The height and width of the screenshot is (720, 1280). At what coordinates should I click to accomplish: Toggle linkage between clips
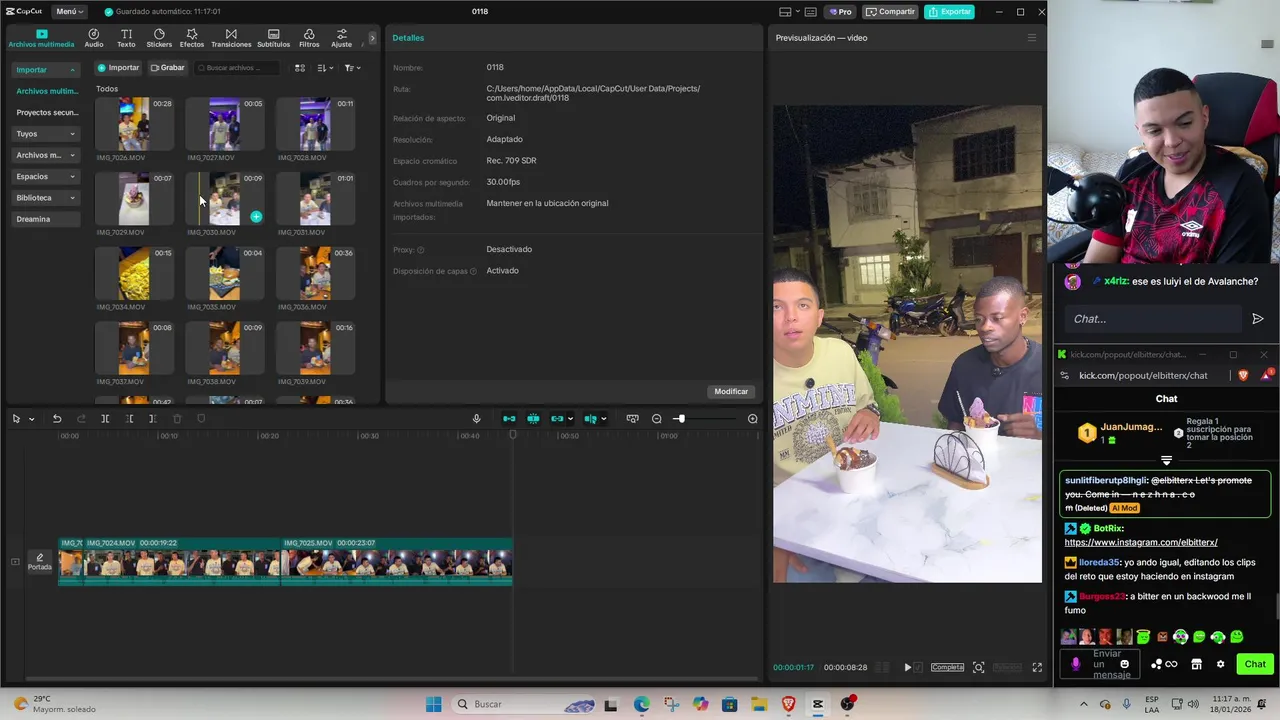(557, 419)
